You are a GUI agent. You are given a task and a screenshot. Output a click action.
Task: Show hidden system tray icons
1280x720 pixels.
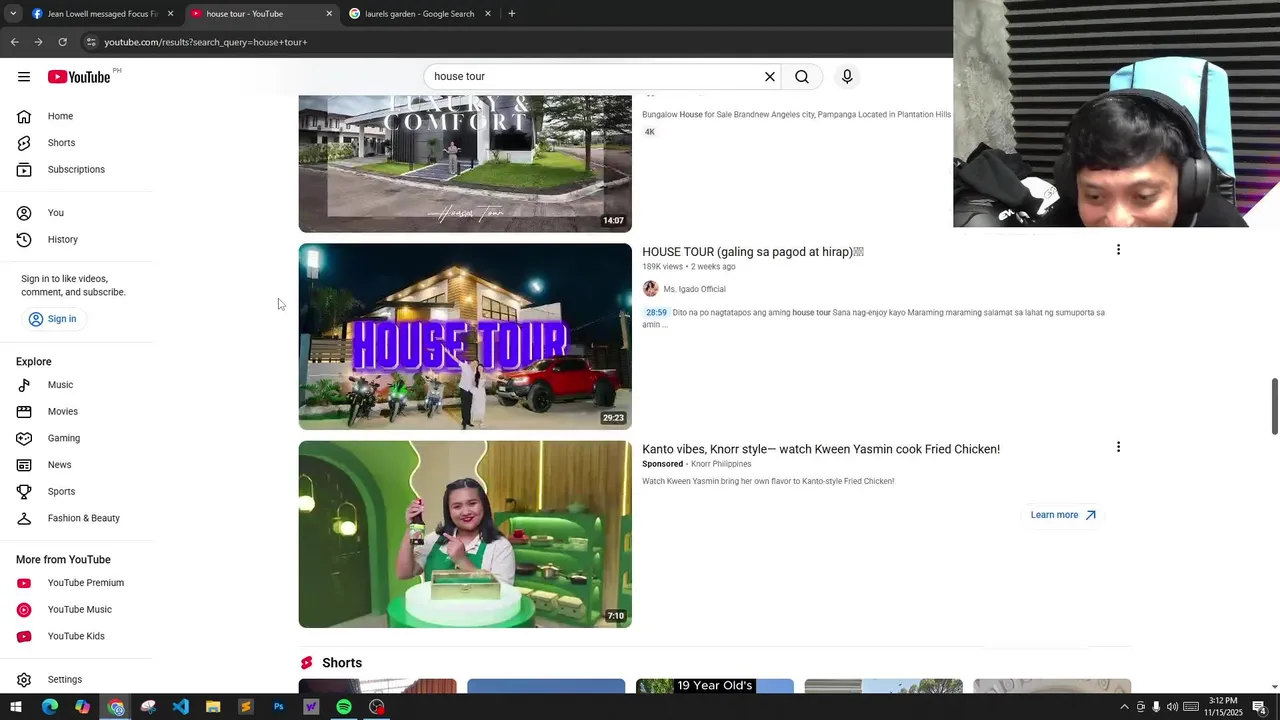(1124, 707)
